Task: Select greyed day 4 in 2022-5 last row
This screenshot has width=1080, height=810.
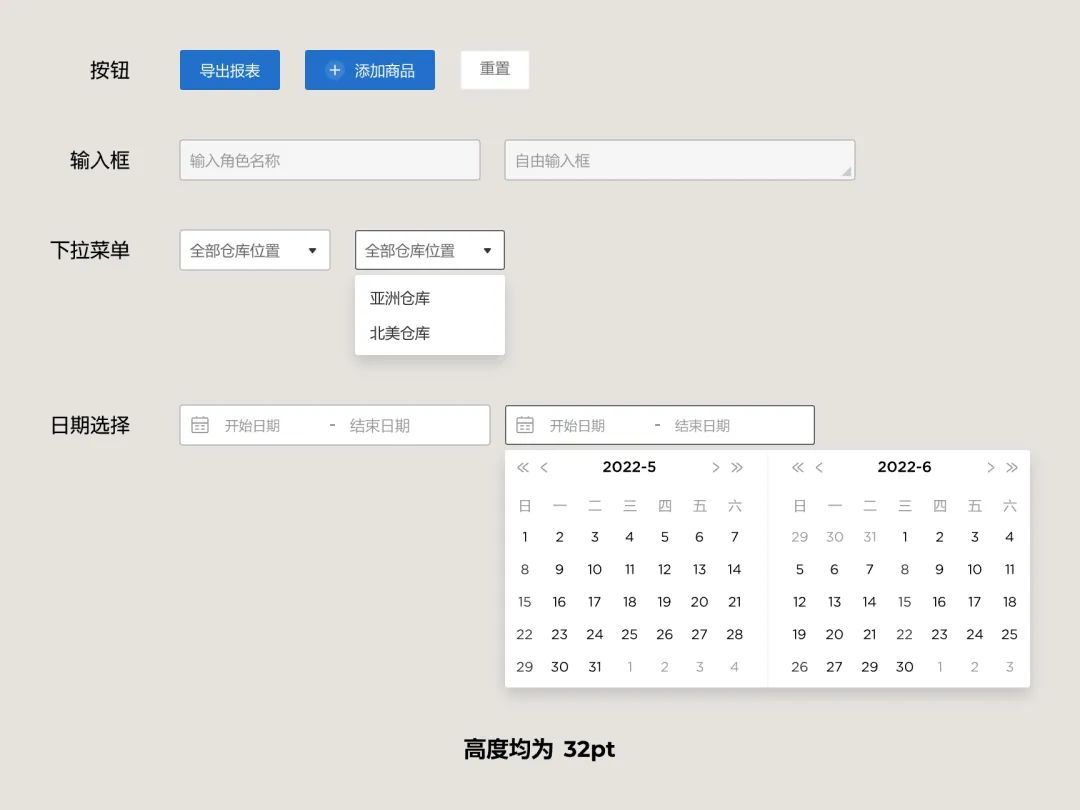Action: (x=734, y=667)
